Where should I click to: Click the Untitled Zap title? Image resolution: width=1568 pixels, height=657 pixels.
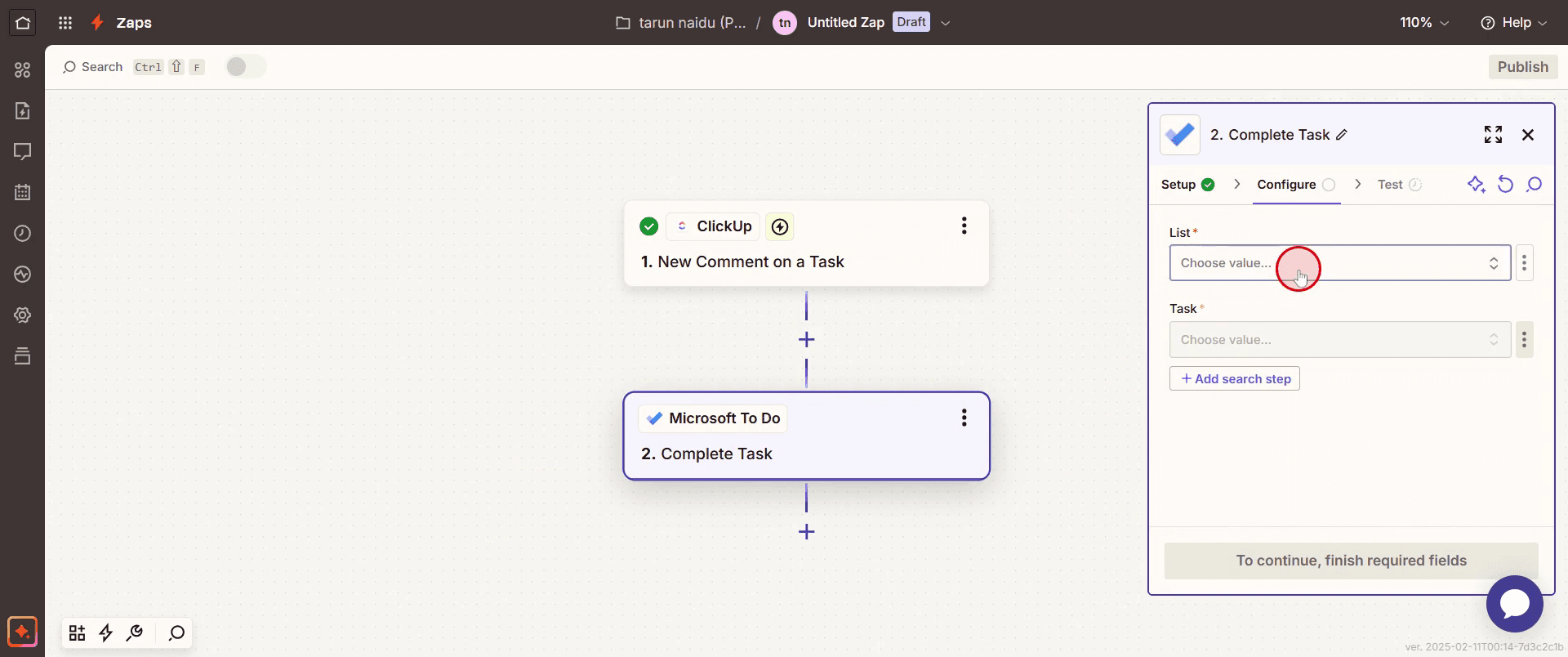pyautogui.click(x=845, y=23)
